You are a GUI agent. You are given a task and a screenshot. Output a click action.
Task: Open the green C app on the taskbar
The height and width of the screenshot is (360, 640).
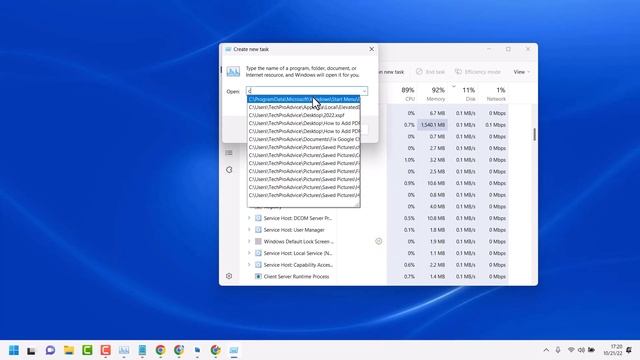(x=87, y=350)
